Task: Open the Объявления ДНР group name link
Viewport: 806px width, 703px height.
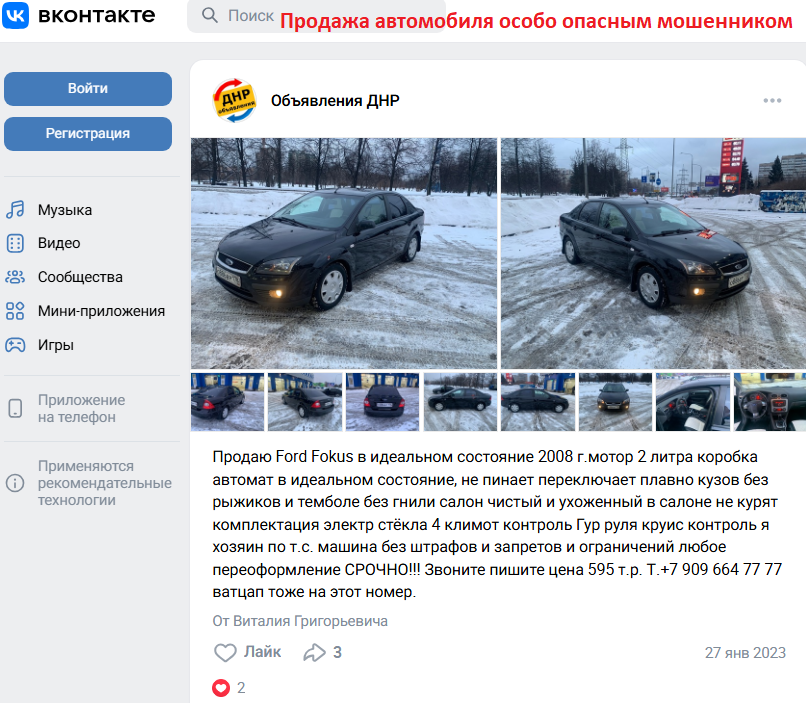Action: coord(335,101)
